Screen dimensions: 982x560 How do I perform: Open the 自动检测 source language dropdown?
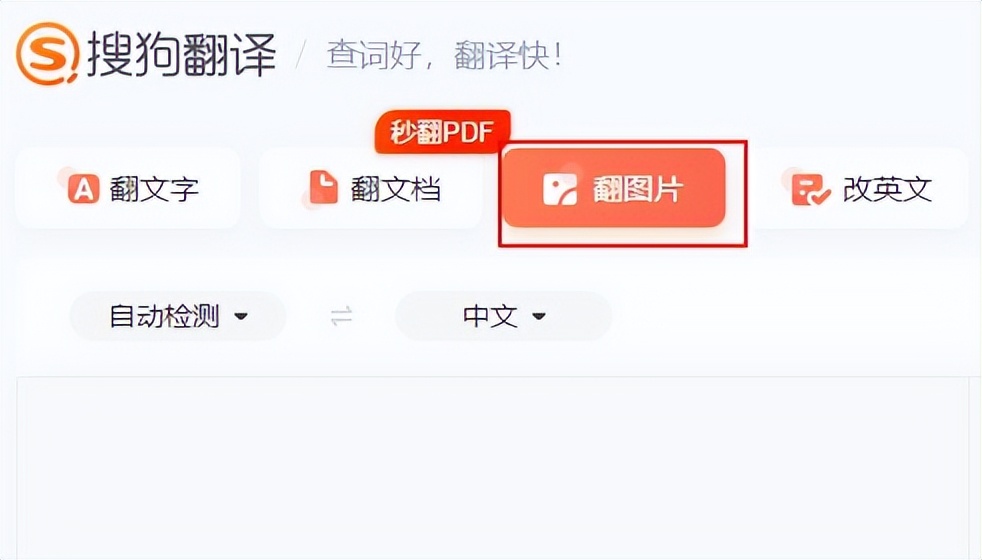click(178, 316)
